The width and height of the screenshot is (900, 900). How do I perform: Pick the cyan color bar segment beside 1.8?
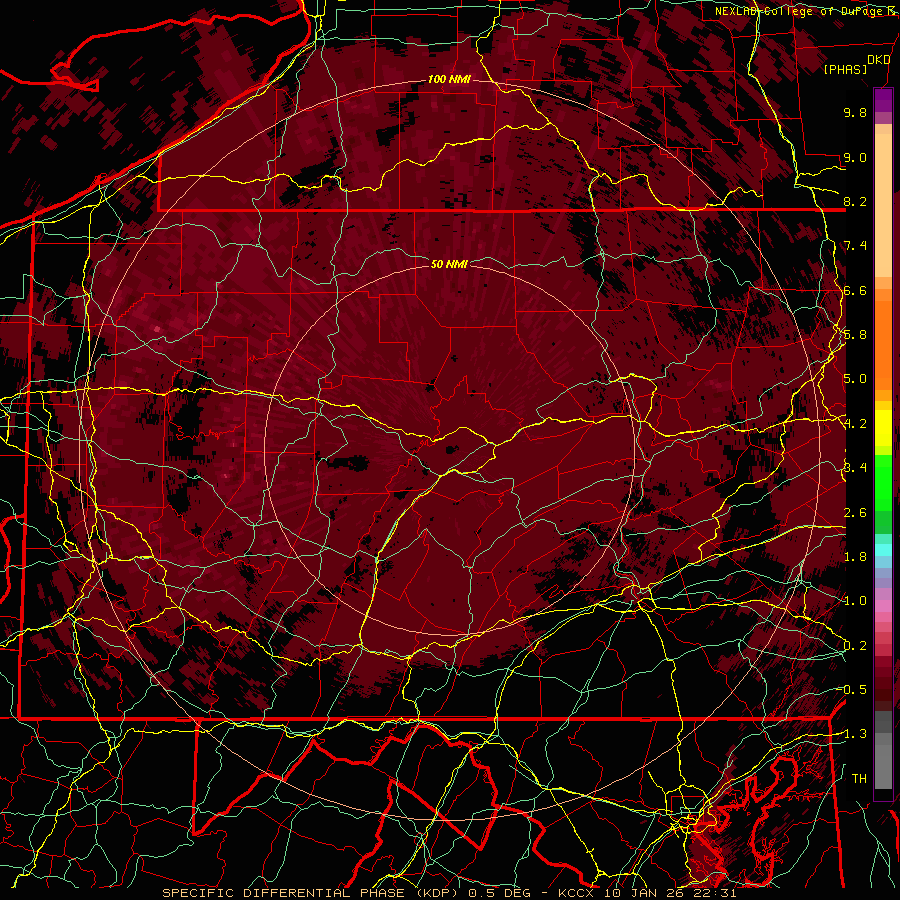tap(883, 550)
